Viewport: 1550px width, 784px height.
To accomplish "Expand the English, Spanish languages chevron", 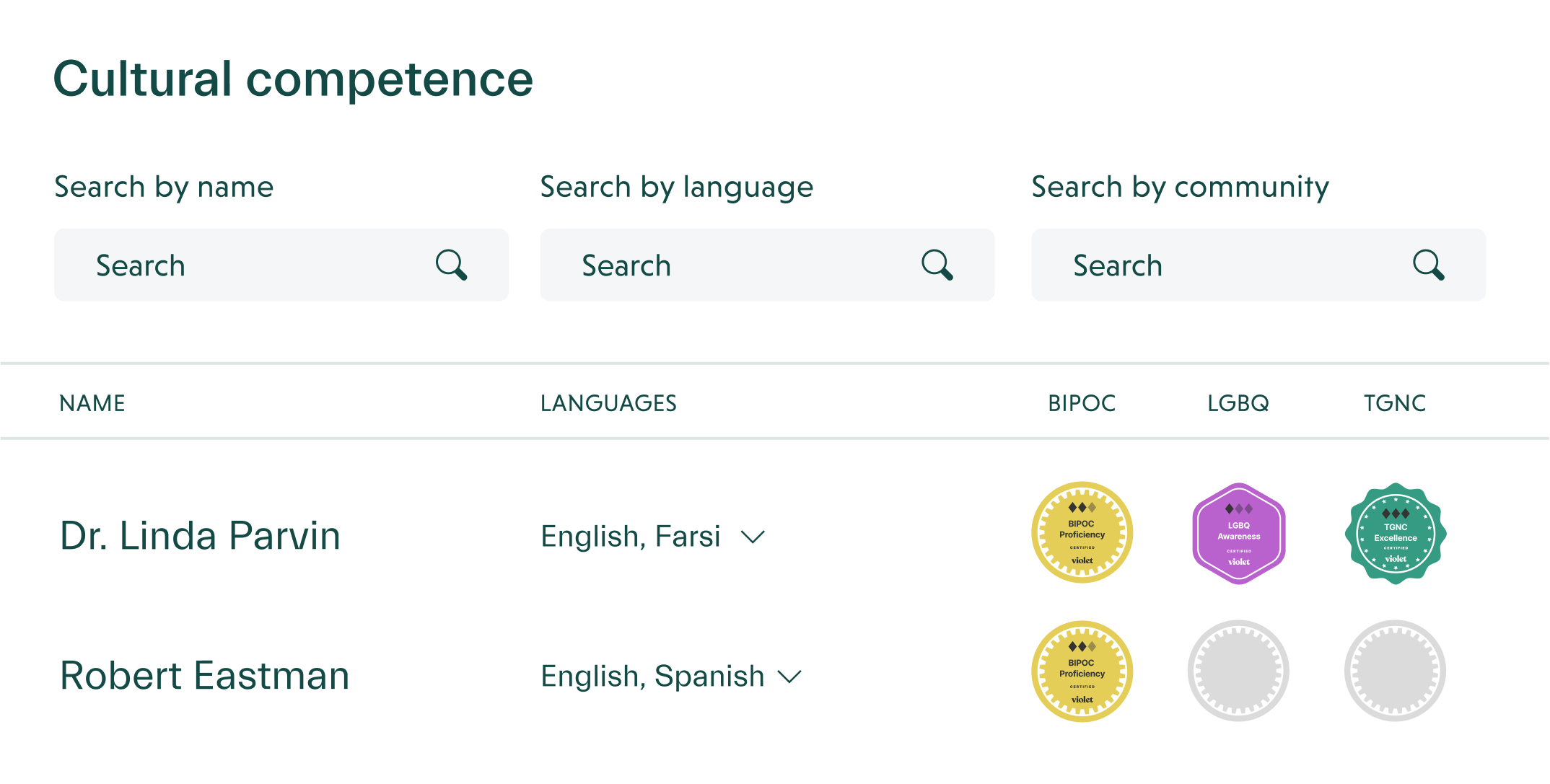I will coord(790,677).
